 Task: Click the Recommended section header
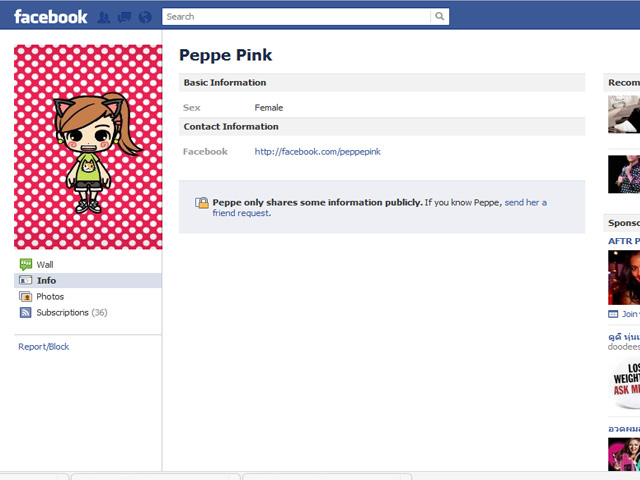tap(622, 82)
